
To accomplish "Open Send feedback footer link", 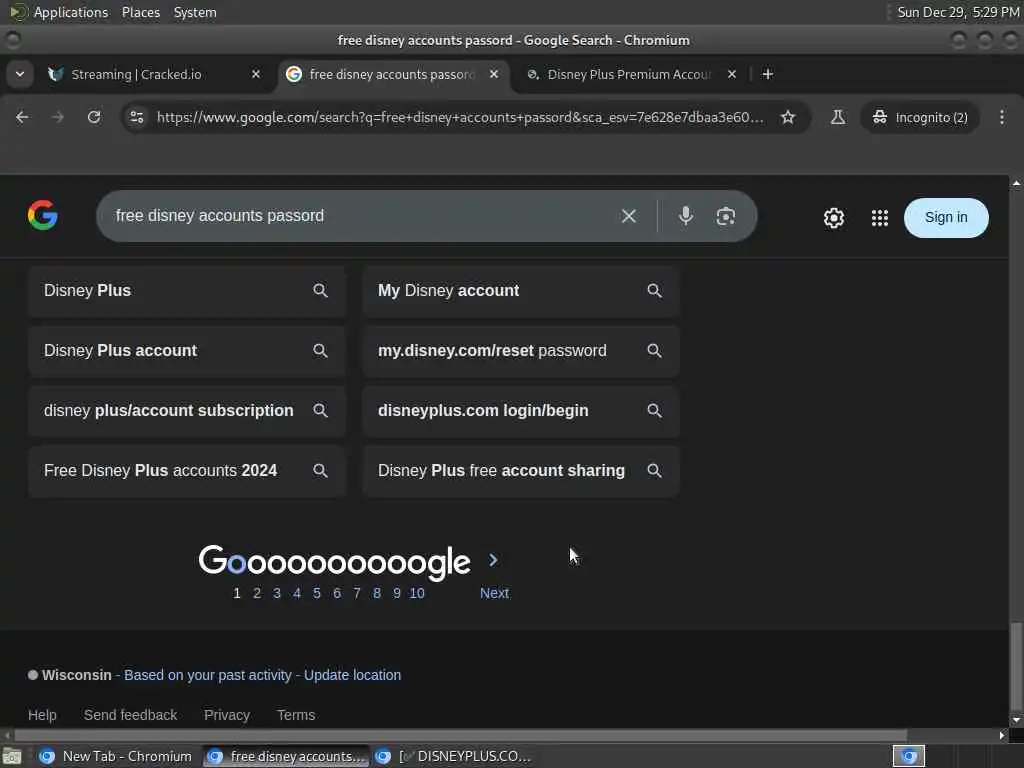I will 130,715.
